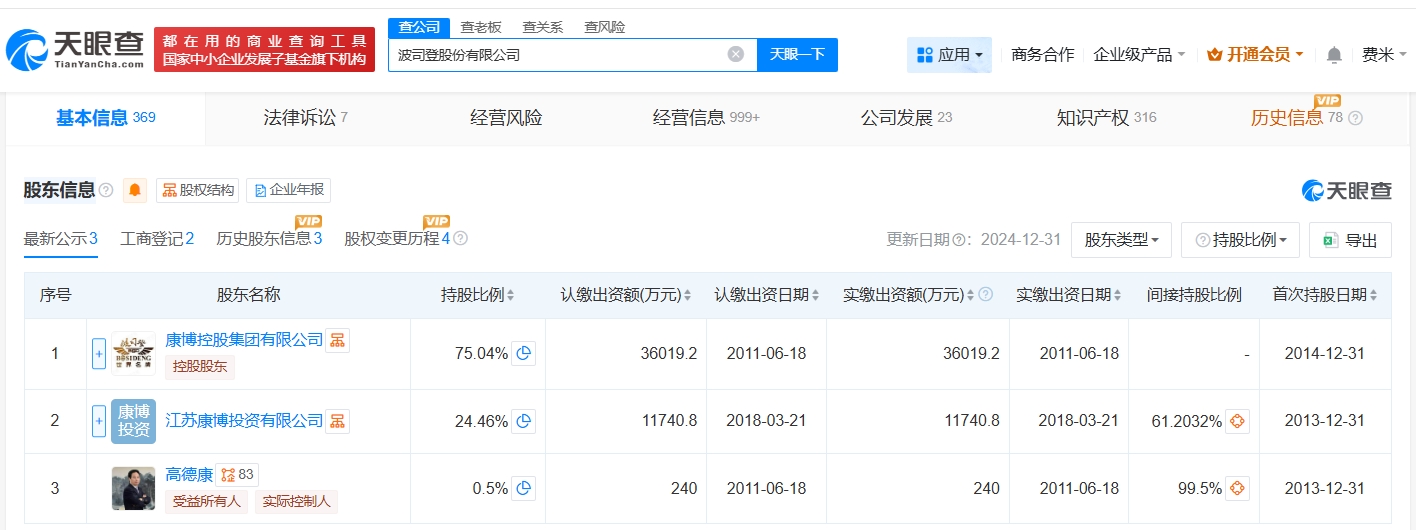Open pie chart for 24.46% shareholding
This screenshot has width=1416, height=530.
523,421
